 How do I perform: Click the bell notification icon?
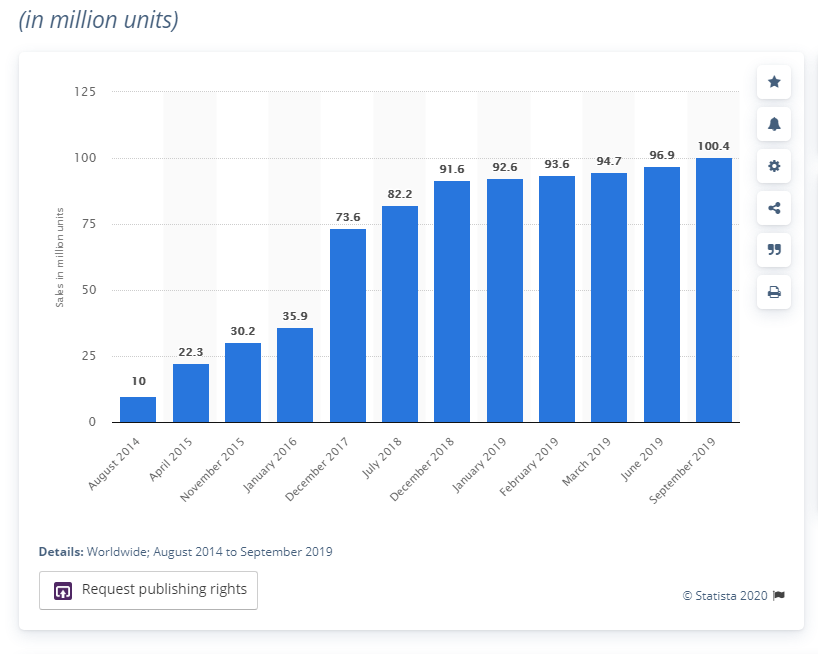pyautogui.click(x=773, y=124)
